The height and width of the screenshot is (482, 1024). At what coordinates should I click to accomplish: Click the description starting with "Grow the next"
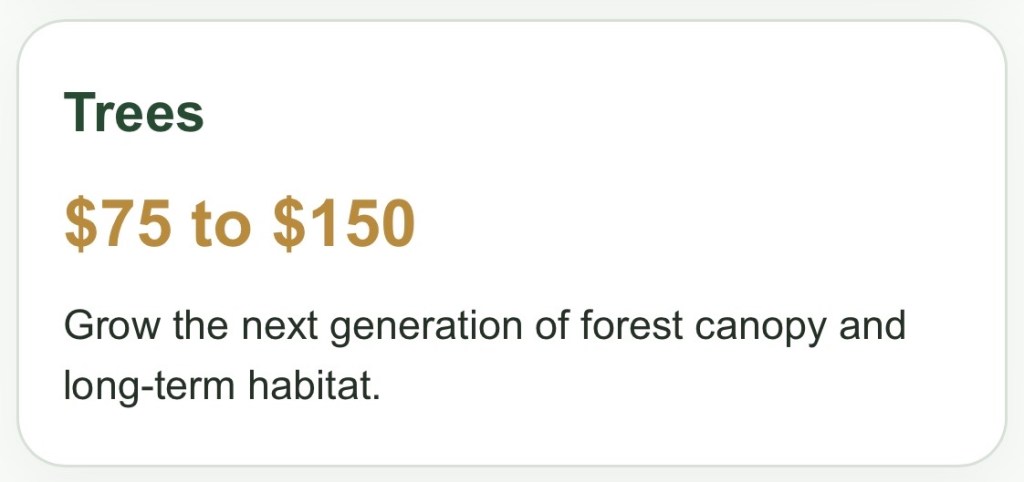pyautogui.click(x=484, y=327)
